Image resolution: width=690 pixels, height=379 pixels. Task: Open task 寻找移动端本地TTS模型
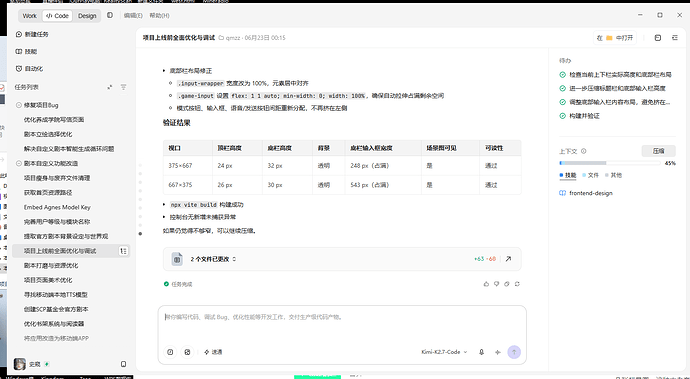[55, 294]
